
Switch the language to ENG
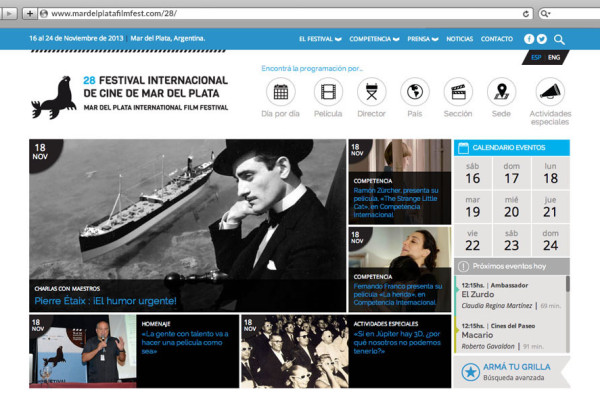click(554, 57)
